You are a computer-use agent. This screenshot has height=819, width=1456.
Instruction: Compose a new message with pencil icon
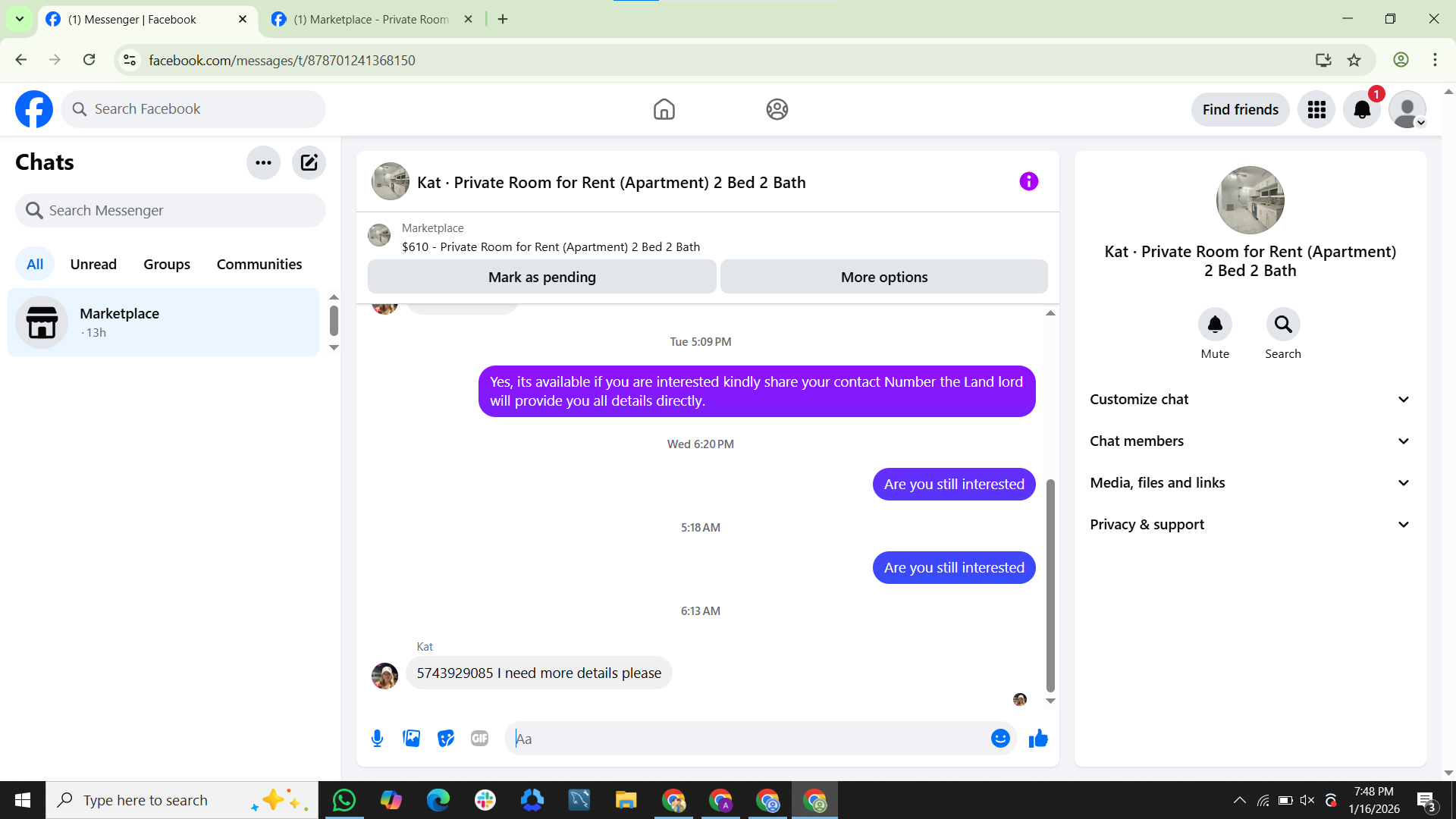point(309,162)
